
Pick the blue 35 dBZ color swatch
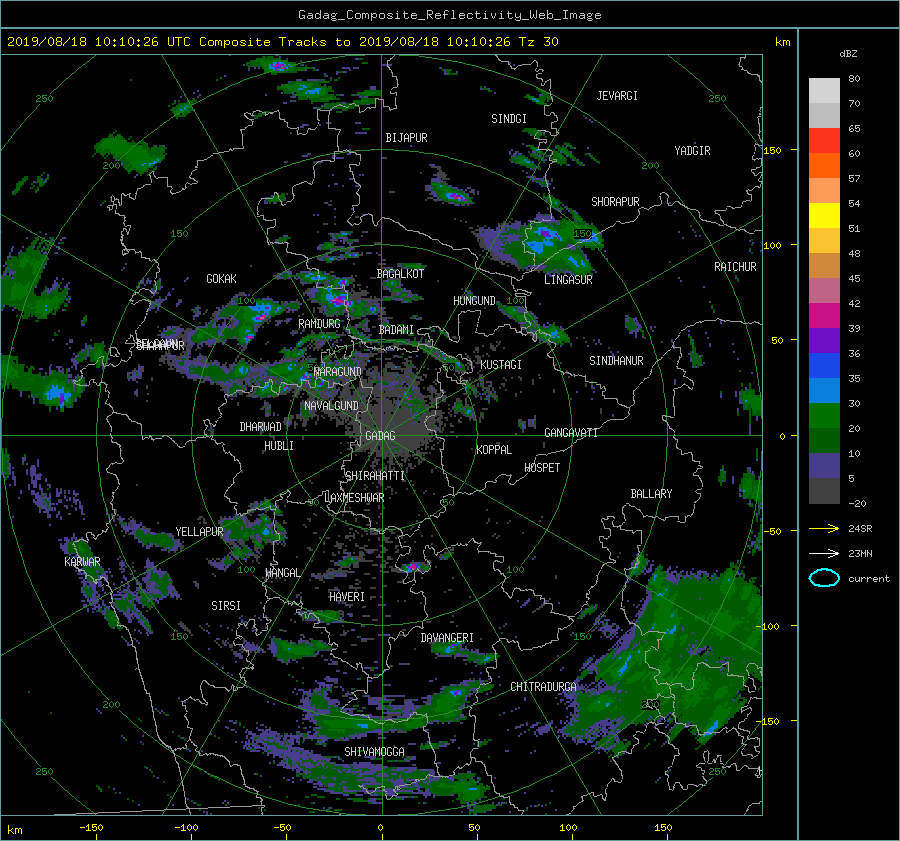[x=824, y=366]
